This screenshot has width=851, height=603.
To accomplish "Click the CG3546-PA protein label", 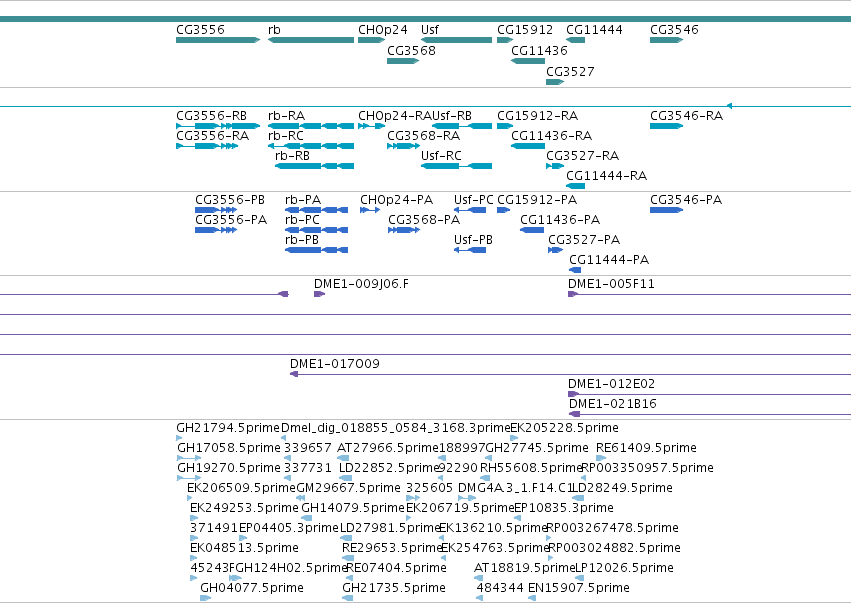I will point(687,200).
